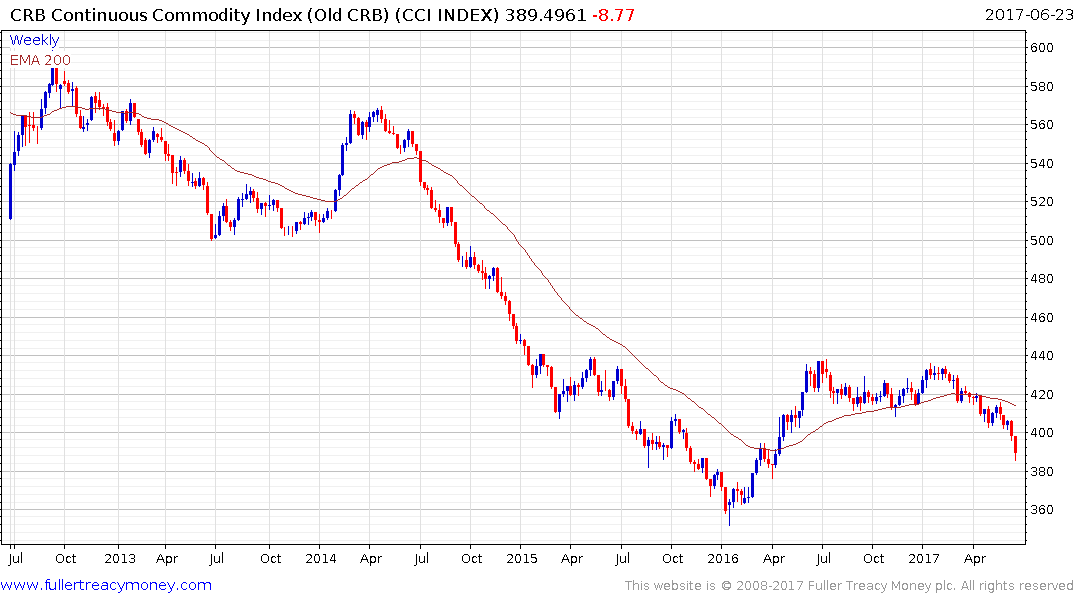Click the 500 price axis label
The image size is (1075, 600).
pyautogui.click(x=1042, y=241)
